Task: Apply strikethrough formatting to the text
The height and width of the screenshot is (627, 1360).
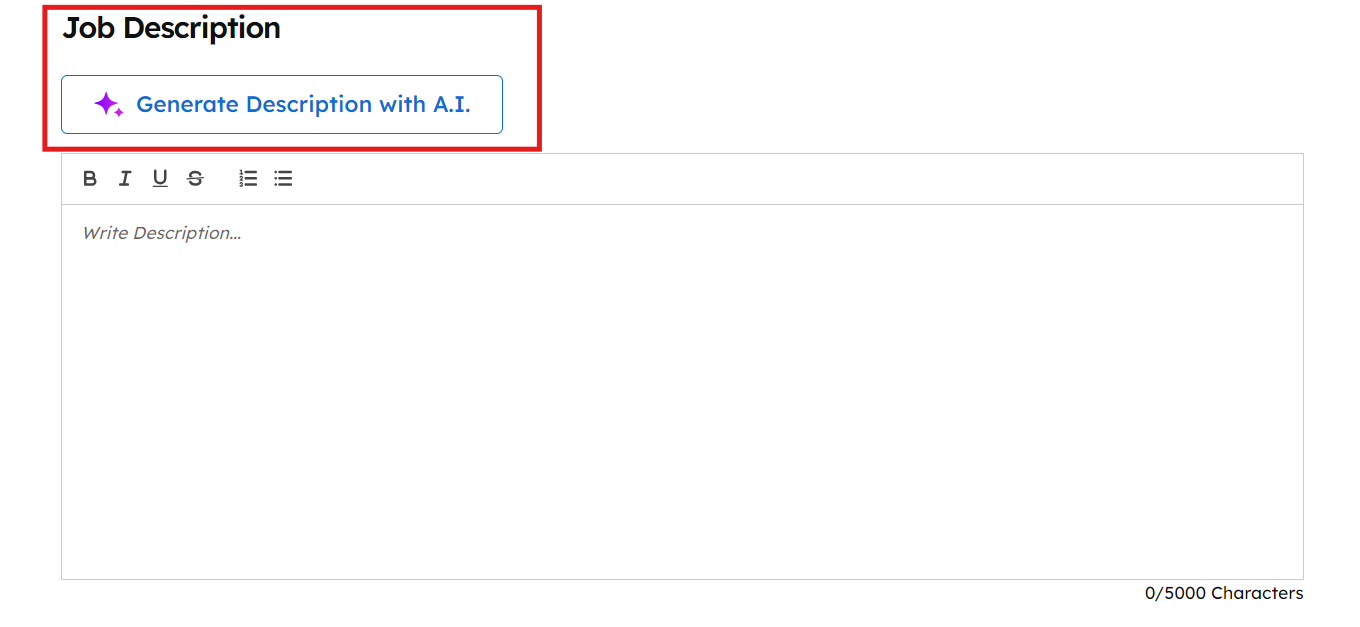Action: coord(195,179)
